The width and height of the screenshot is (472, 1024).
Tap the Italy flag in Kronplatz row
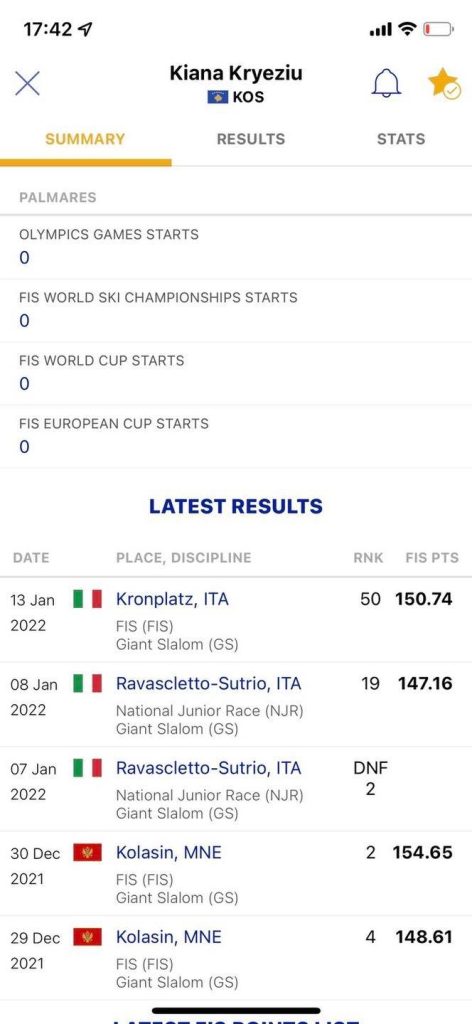click(87, 599)
